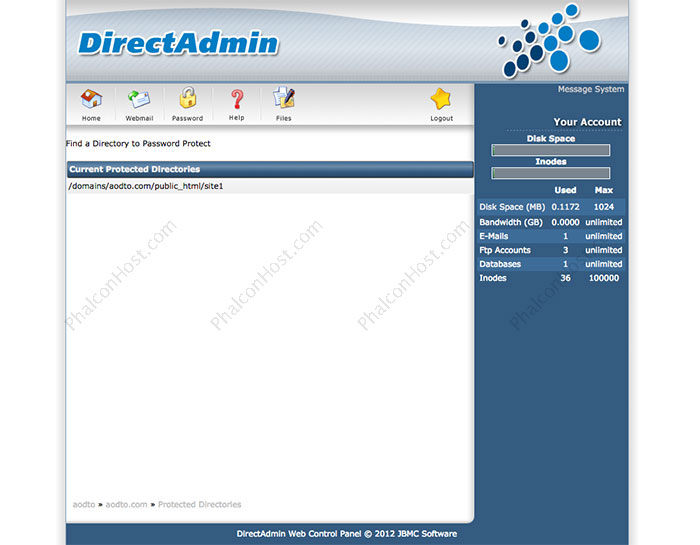Click the 100000 inodes max value
Viewport: 700px width, 545px height.
click(604, 278)
